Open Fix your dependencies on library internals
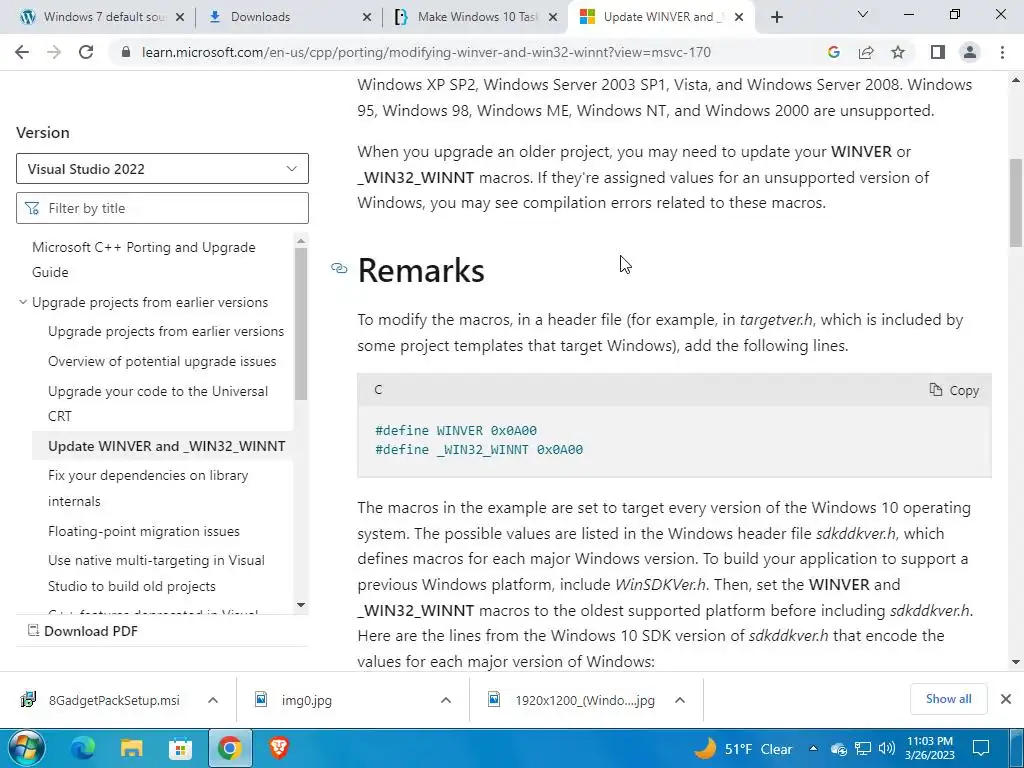Screen dimensions: 1024x768 click(148, 488)
